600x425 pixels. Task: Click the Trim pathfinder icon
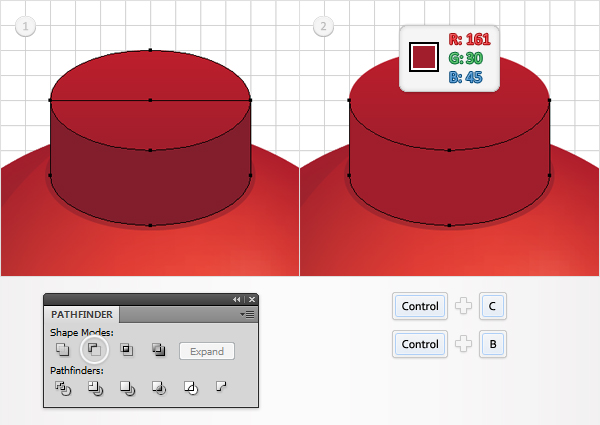pos(95,388)
